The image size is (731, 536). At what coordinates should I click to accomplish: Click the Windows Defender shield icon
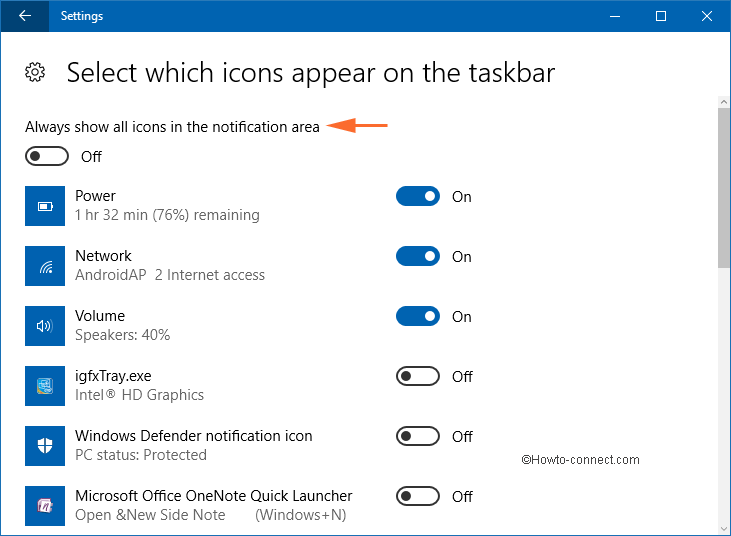(45, 446)
